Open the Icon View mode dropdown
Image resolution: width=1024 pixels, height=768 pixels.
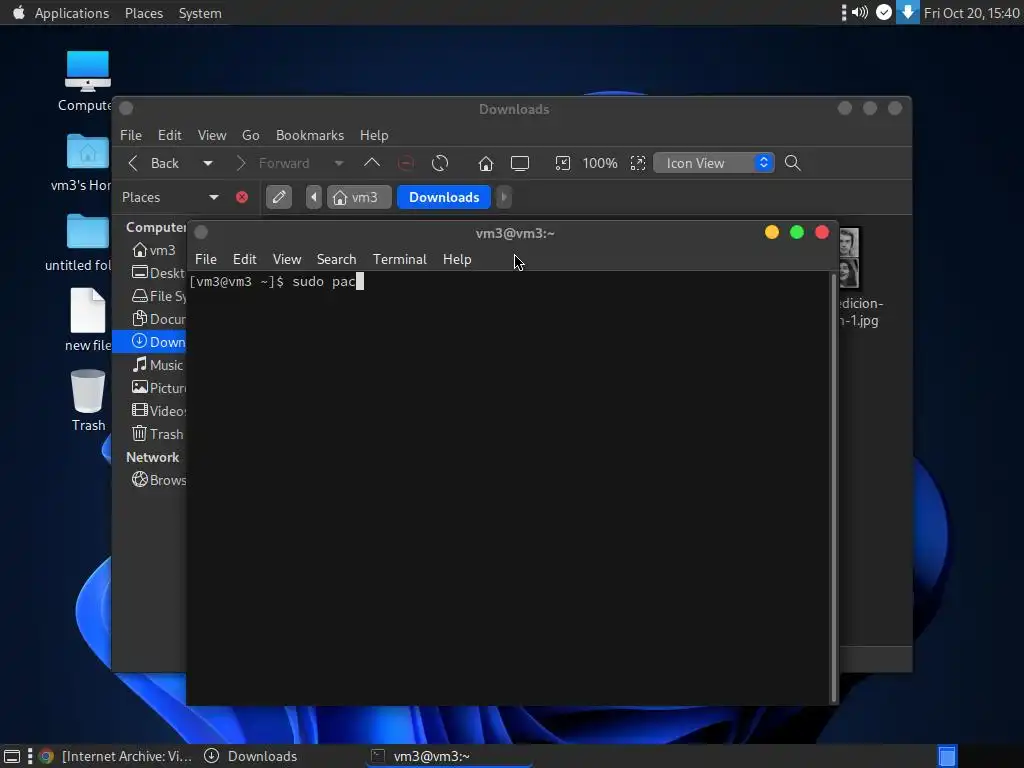point(714,163)
